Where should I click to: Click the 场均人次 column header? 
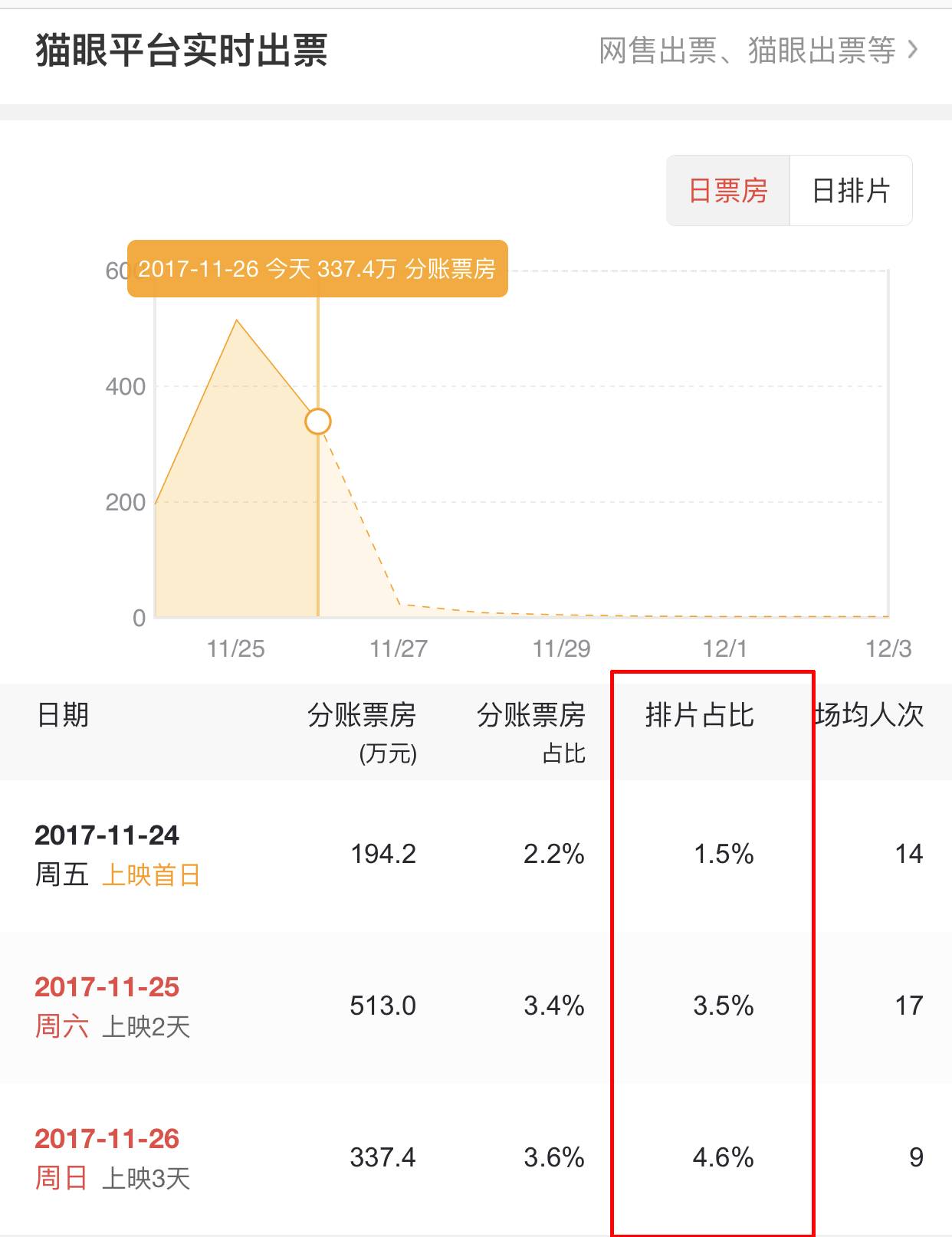tap(869, 715)
